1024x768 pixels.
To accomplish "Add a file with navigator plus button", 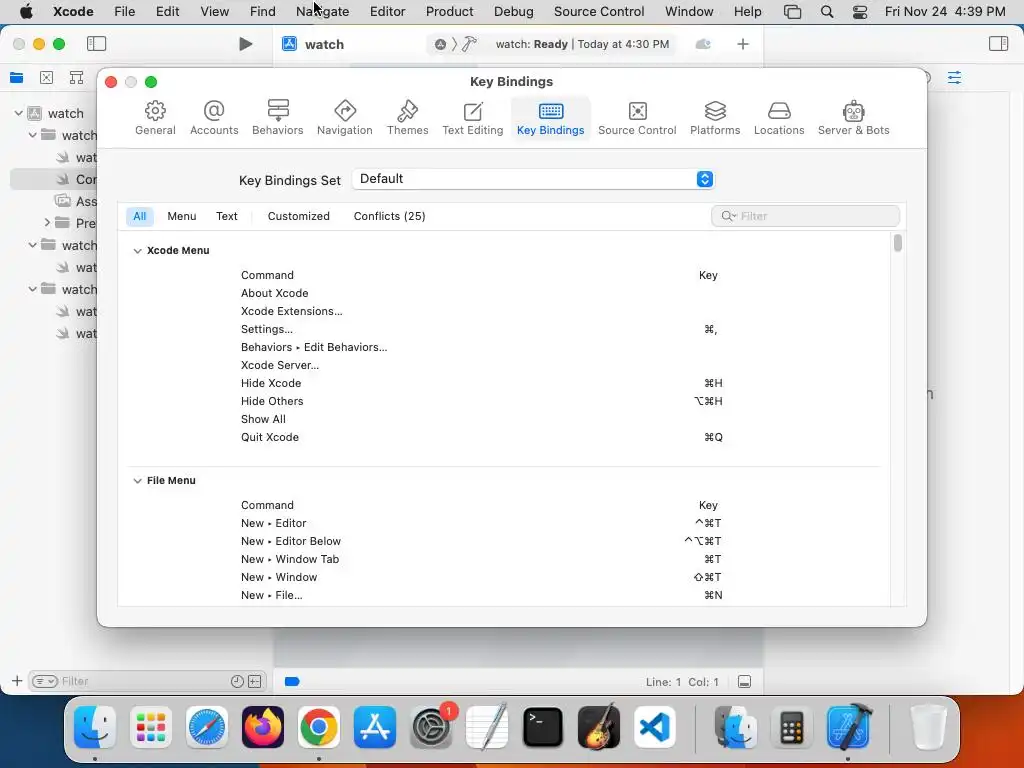I will point(17,681).
